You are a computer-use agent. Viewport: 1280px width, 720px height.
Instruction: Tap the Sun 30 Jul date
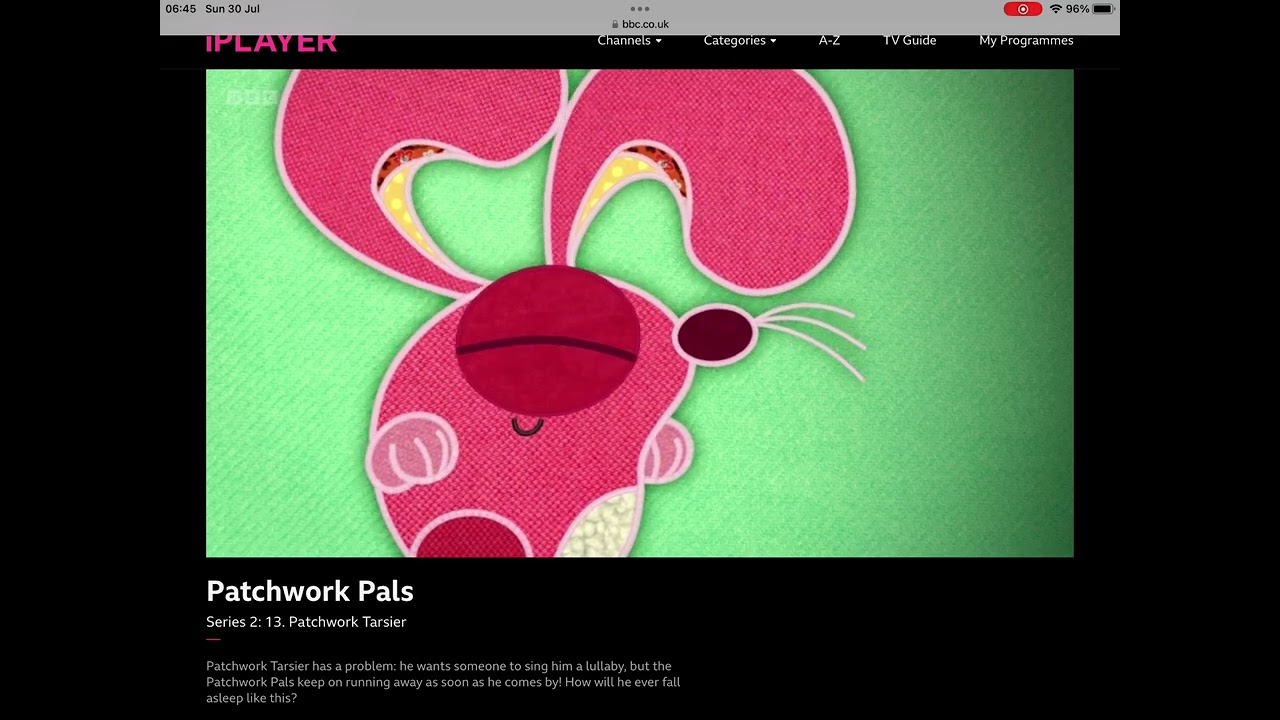click(232, 9)
